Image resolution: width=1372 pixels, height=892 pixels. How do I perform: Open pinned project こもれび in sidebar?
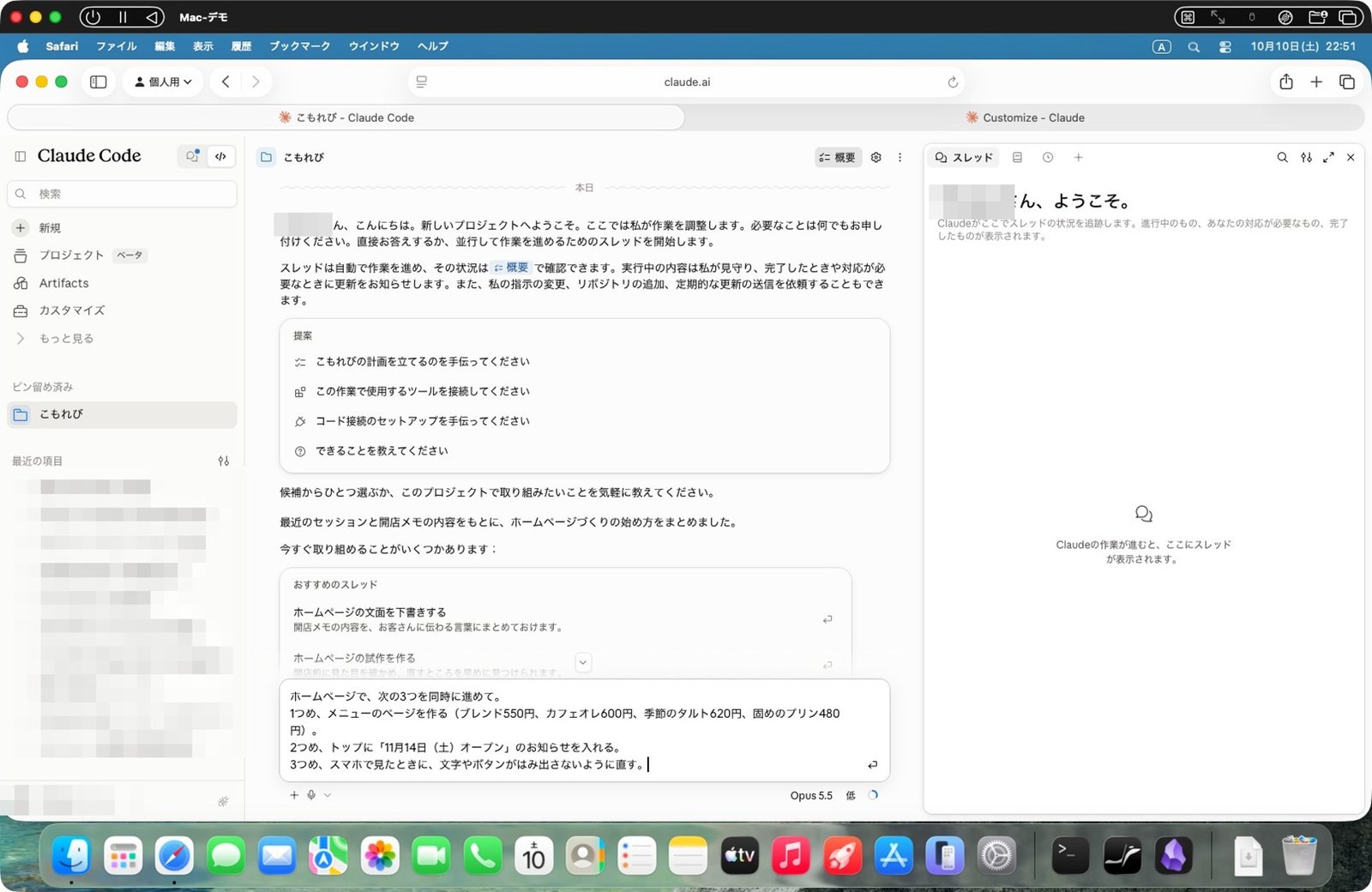(122, 414)
